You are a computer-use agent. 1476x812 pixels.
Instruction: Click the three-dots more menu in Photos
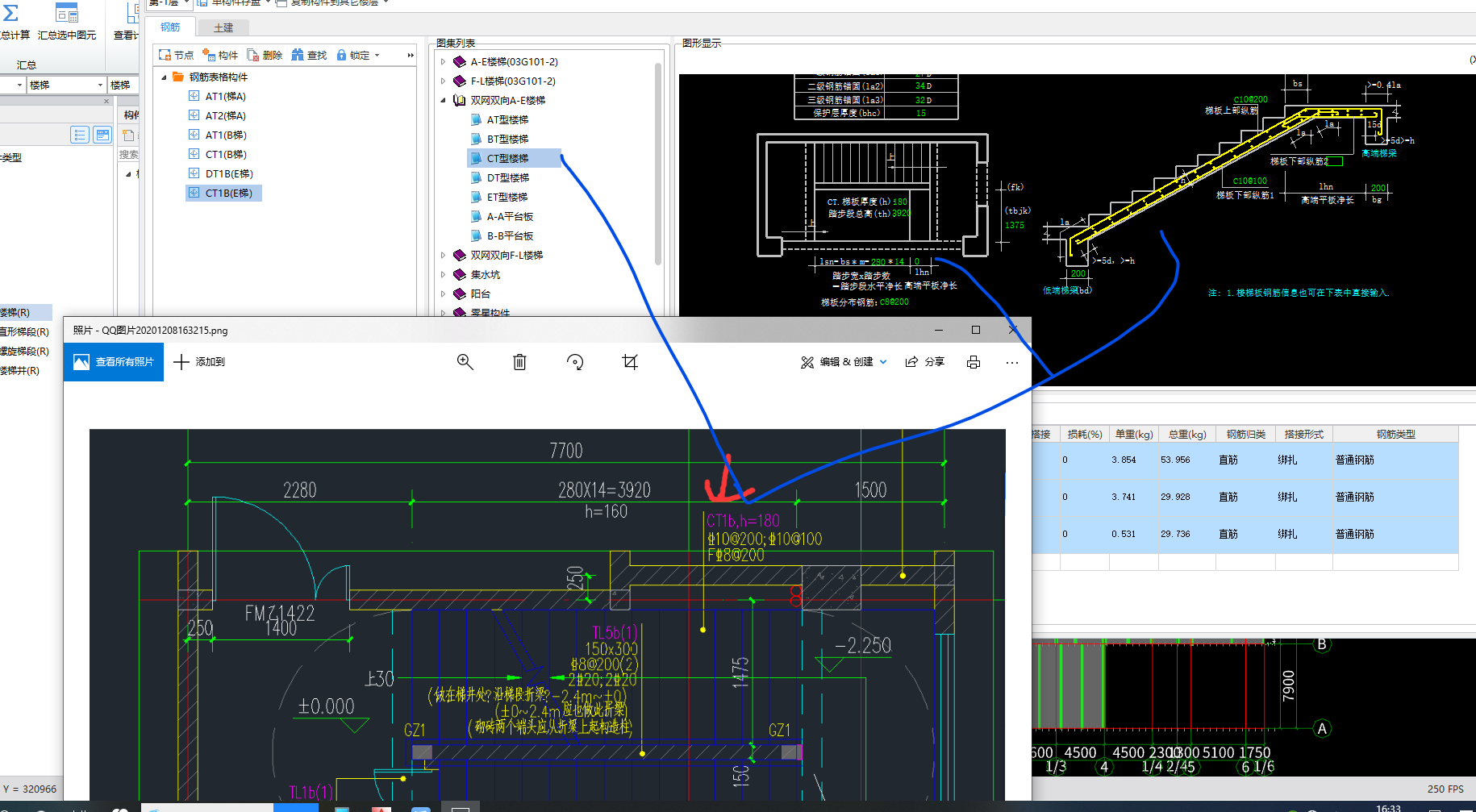1012,362
